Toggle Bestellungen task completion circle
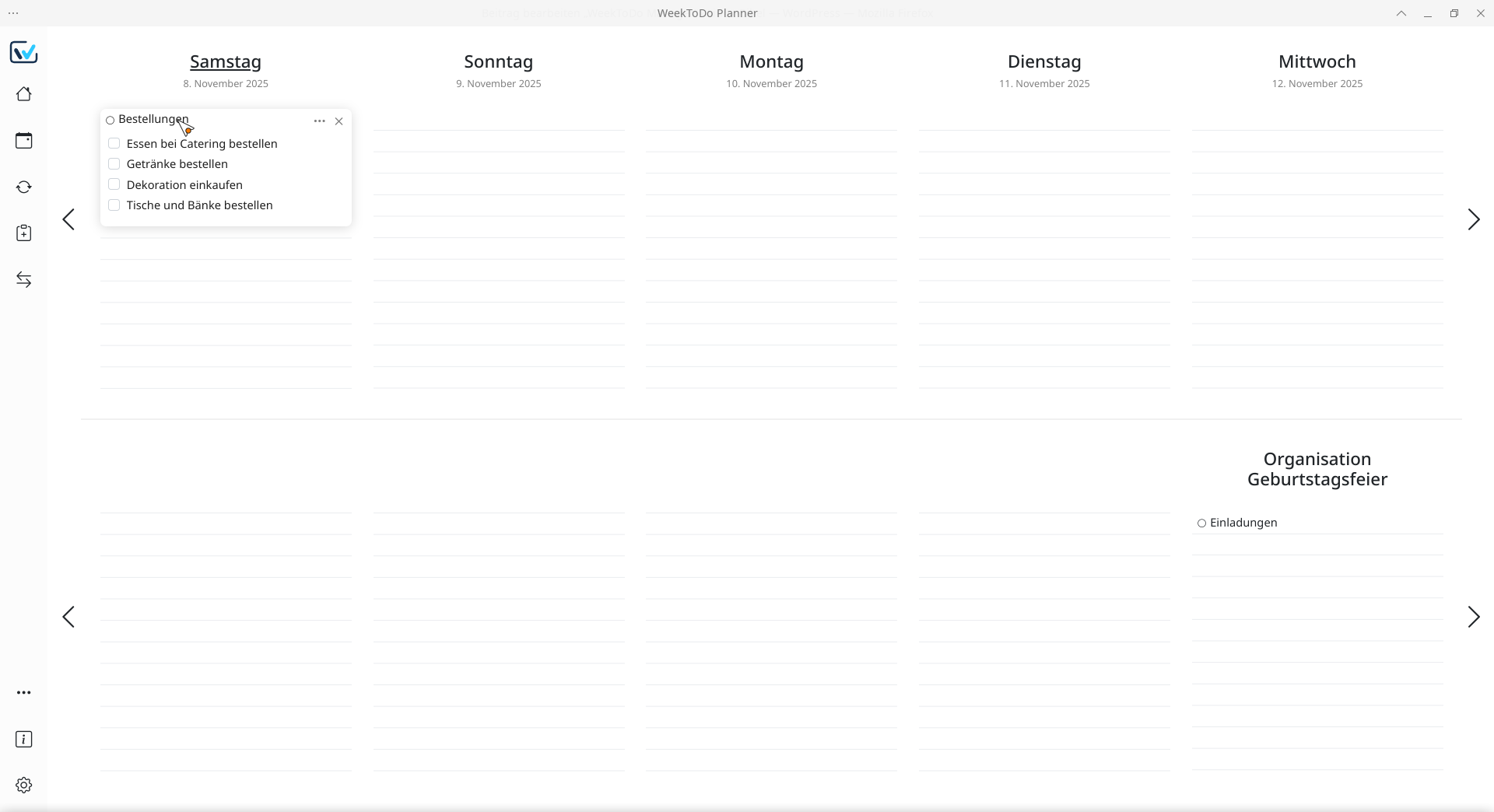 [110, 121]
